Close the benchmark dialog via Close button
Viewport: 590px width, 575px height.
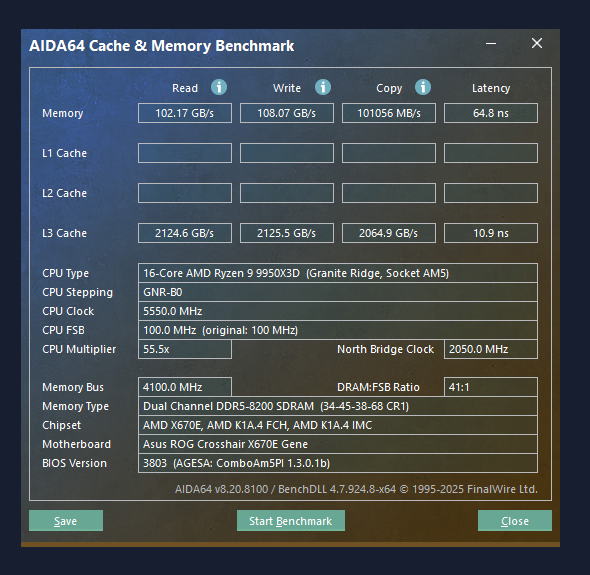pyautogui.click(x=515, y=520)
